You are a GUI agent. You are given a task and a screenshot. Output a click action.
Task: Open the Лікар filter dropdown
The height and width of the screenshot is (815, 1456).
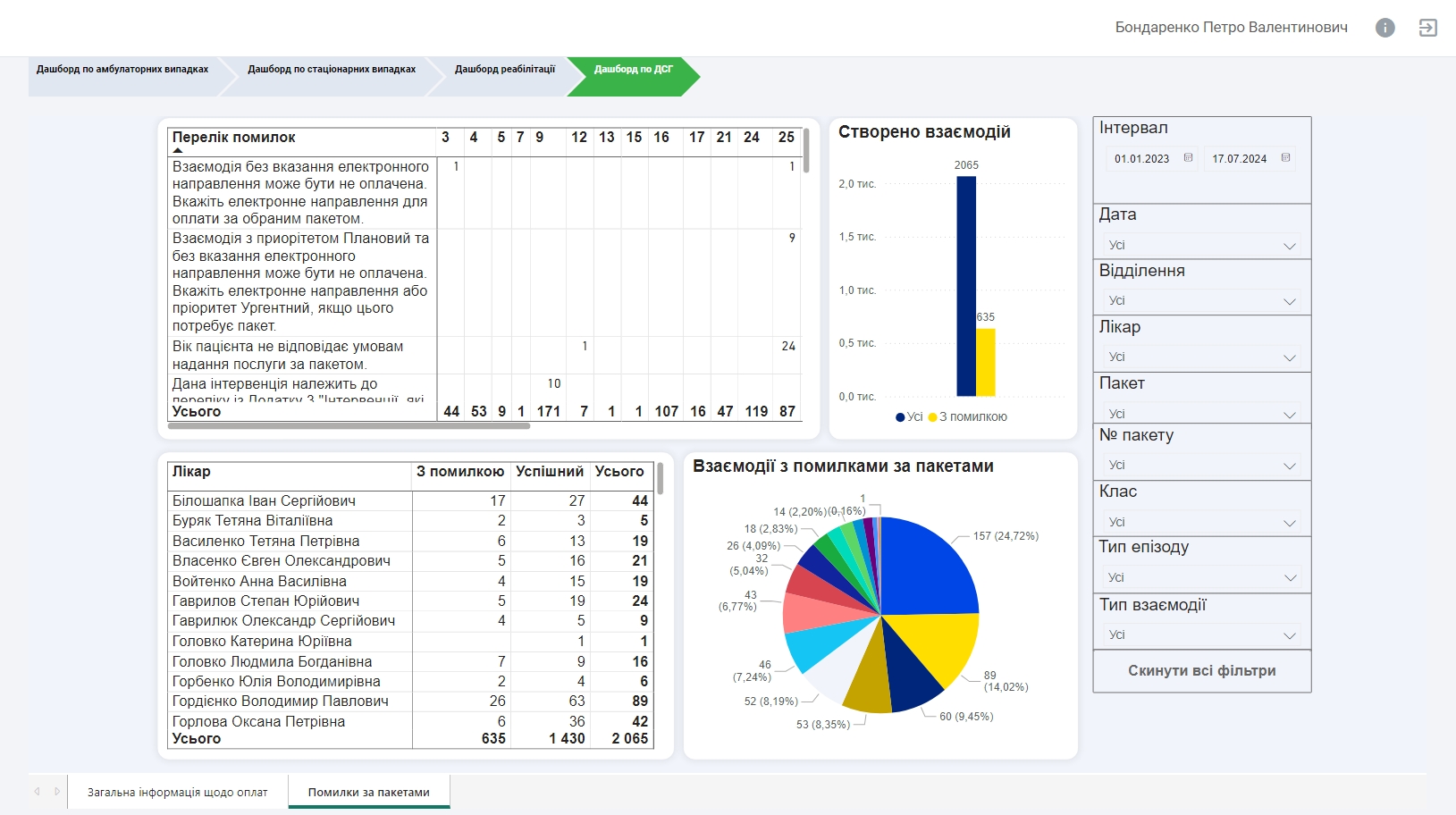click(1201, 357)
